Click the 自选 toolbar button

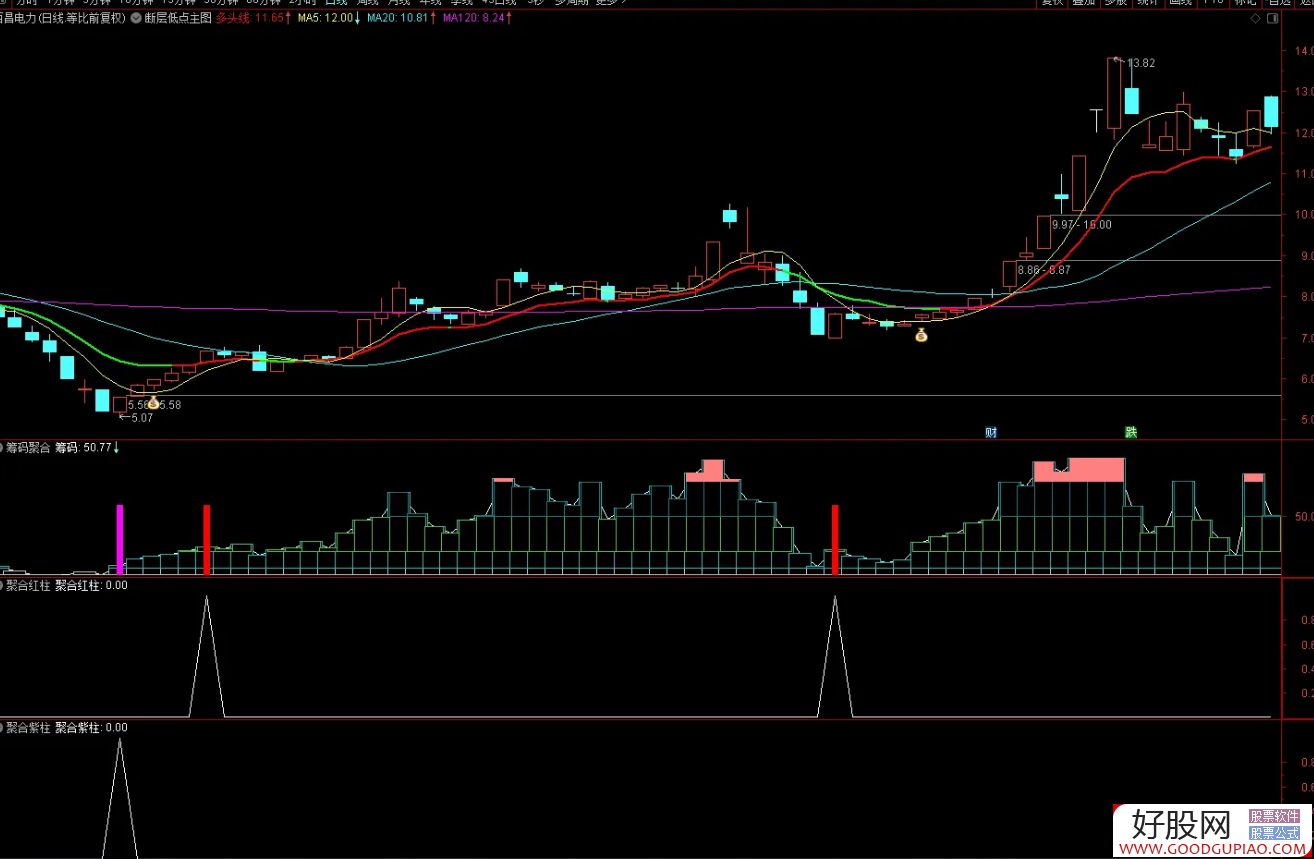coord(1279,2)
